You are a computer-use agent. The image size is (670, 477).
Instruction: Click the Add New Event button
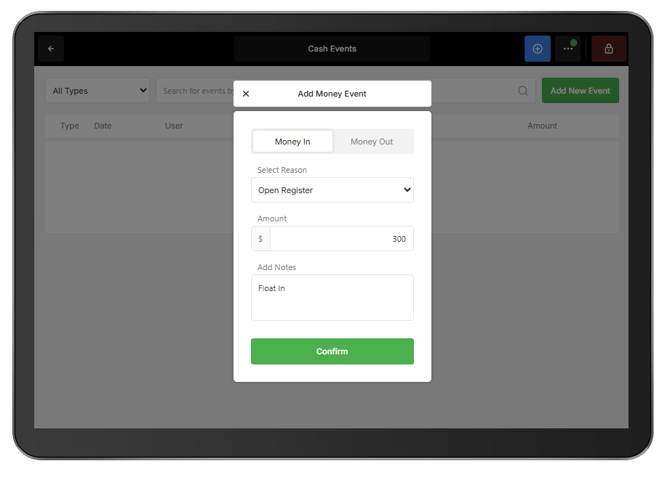point(580,91)
